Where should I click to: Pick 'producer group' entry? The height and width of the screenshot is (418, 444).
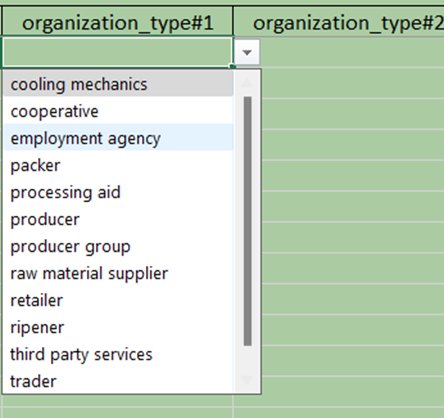pos(118,246)
